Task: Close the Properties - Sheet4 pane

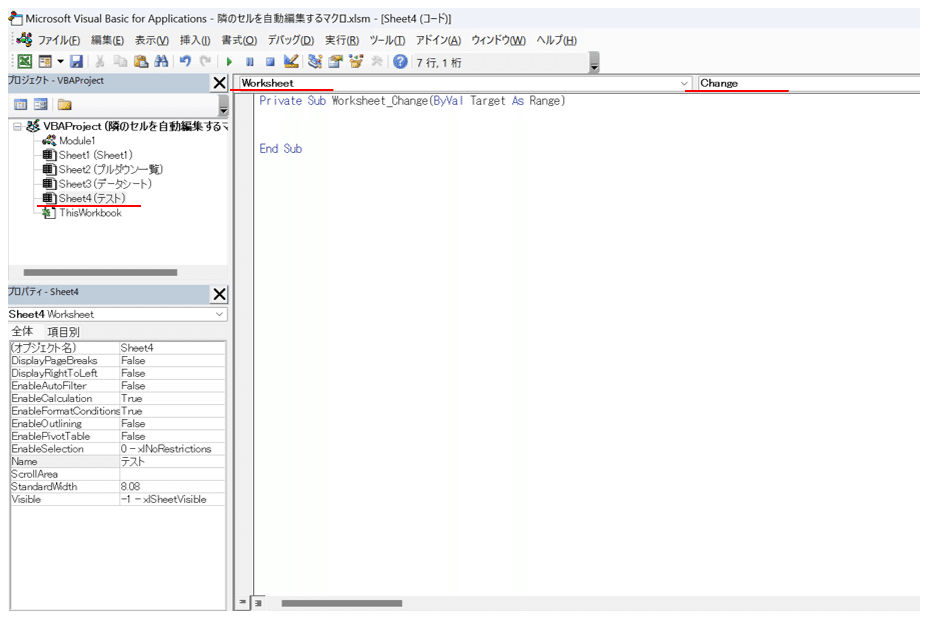Action: [219, 294]
